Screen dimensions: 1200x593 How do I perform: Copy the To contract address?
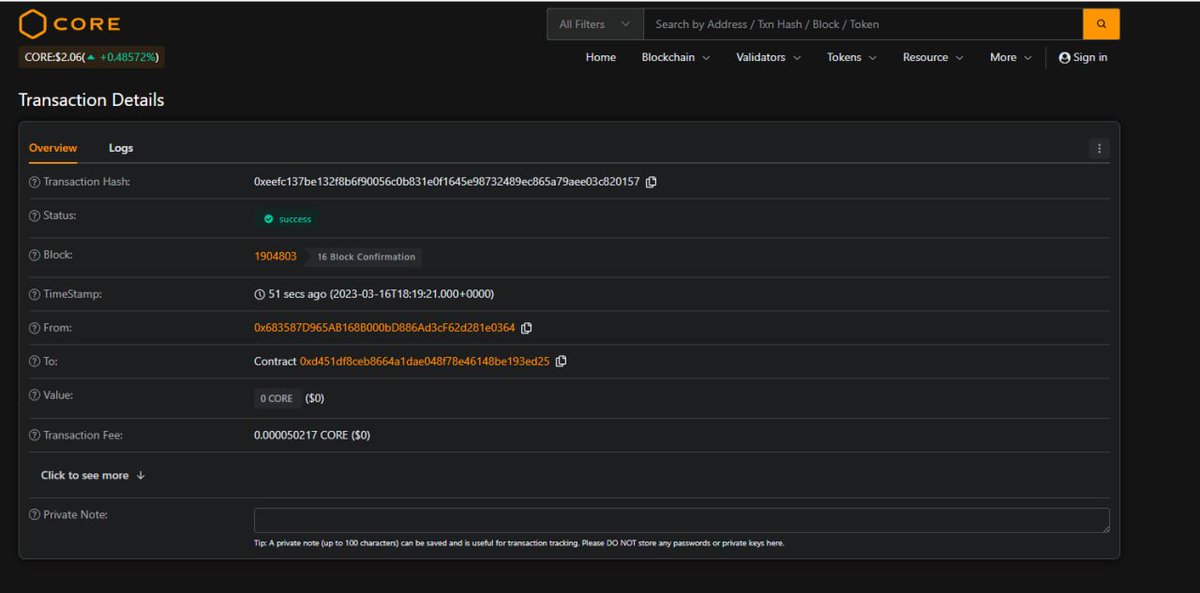[x=561, y=361]
